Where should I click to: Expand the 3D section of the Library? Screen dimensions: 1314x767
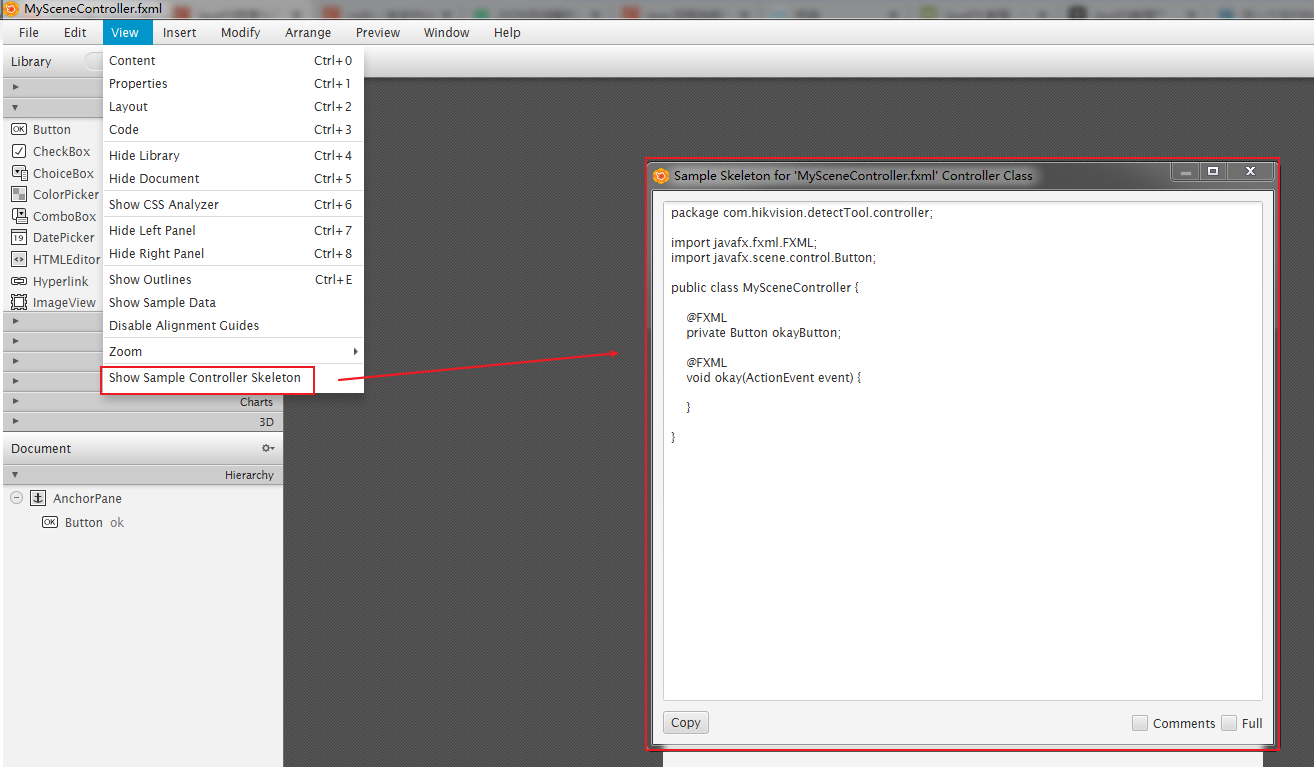coord(266,422)
